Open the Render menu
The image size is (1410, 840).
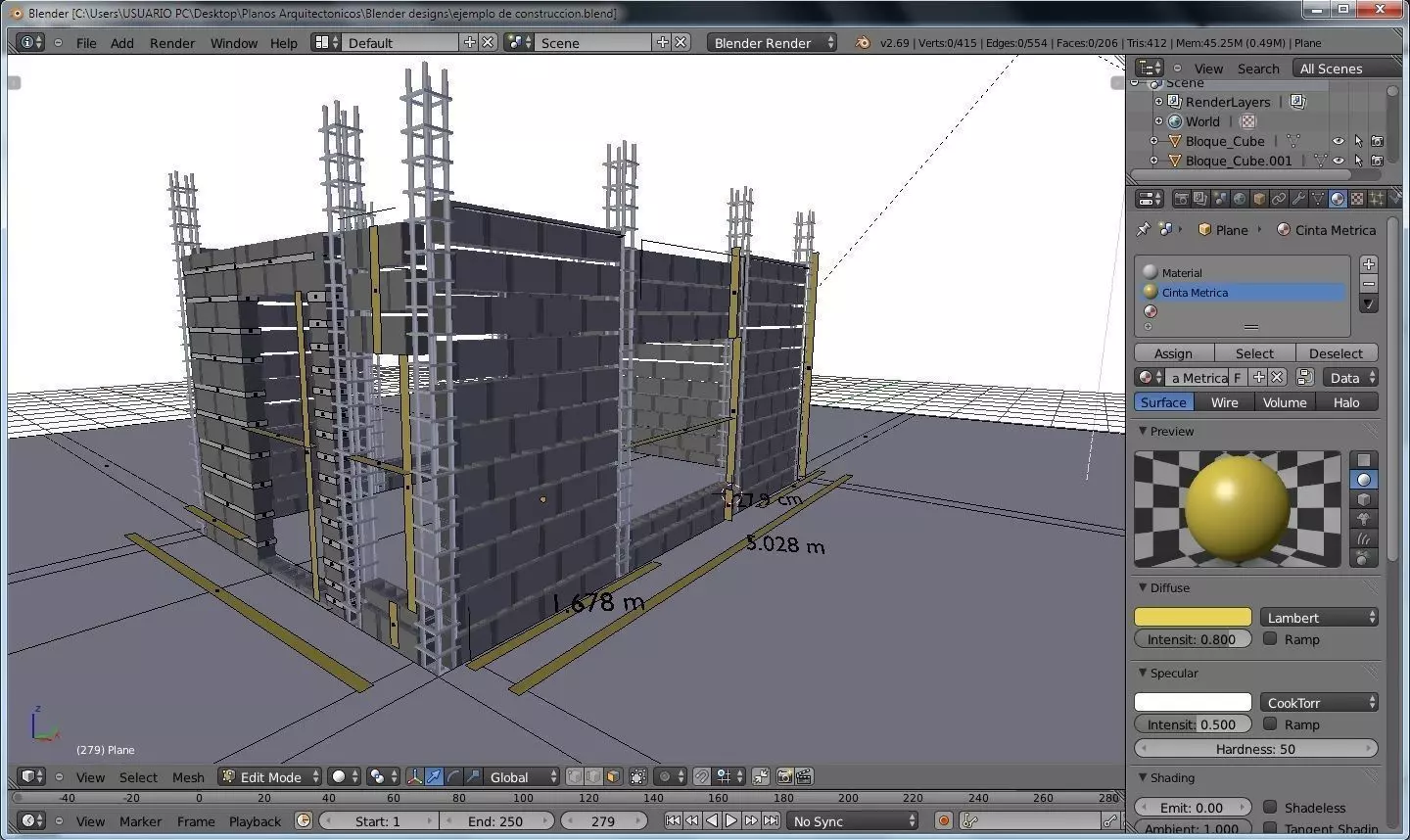click(172, 43)
